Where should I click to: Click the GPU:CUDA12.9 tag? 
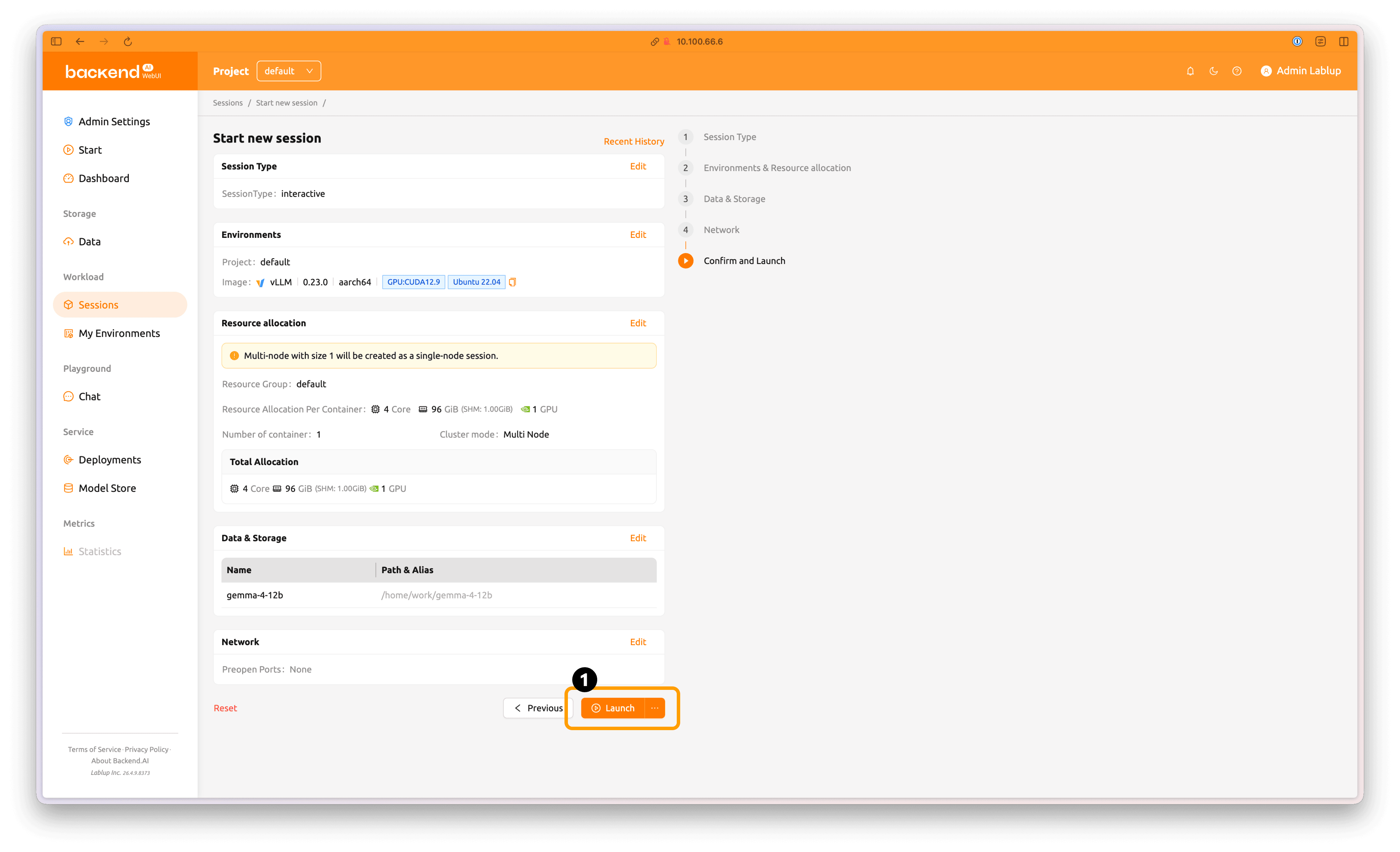(413, 282)
